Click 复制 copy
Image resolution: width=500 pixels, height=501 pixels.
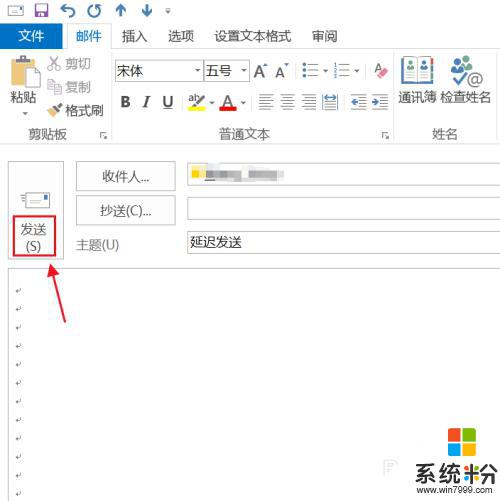click(x=69, y=87)
